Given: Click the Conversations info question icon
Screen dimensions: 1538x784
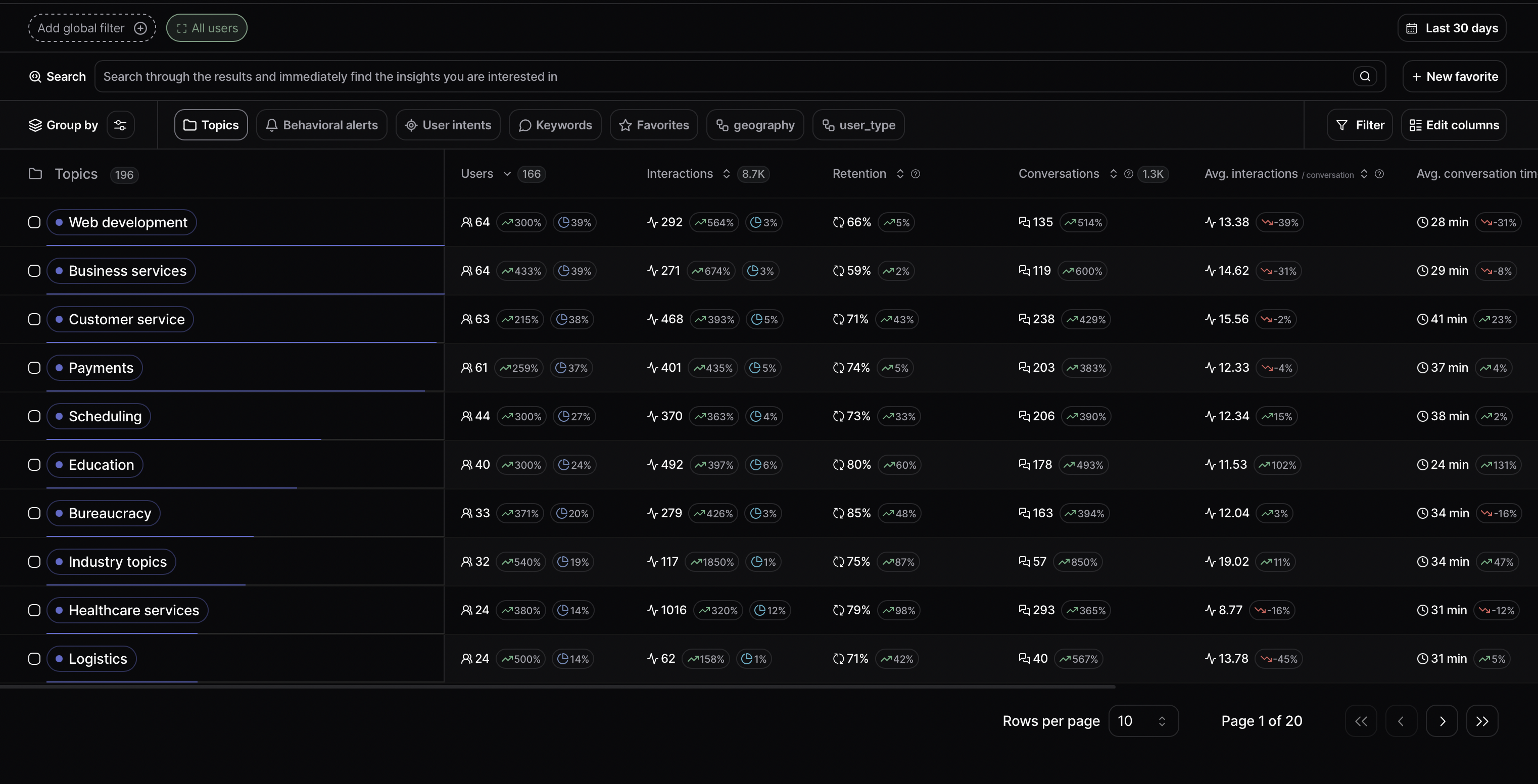Looking at the screenshot, I should [1128, 174].
